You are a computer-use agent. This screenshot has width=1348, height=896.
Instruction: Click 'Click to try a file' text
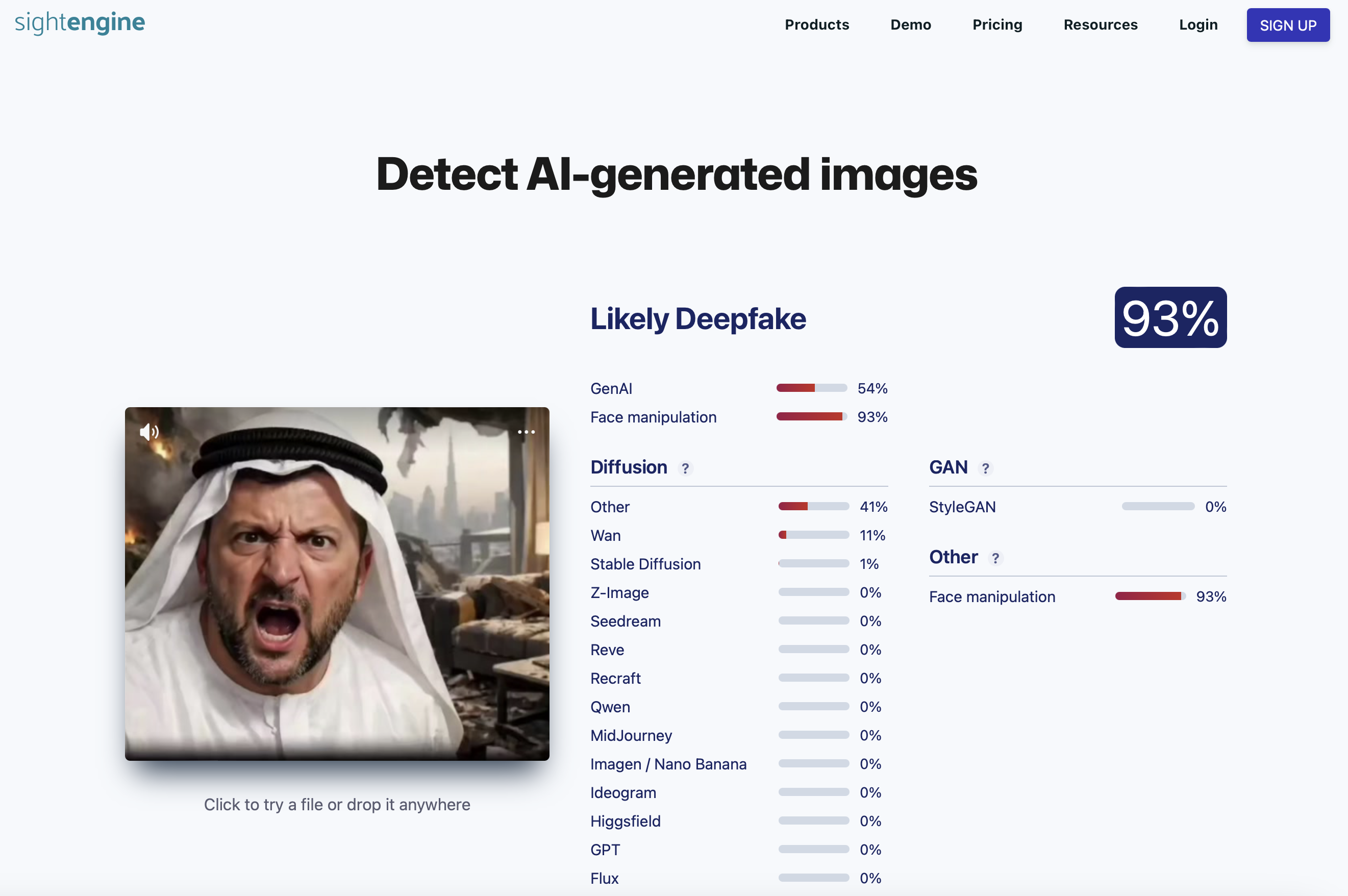click(337, 805)
